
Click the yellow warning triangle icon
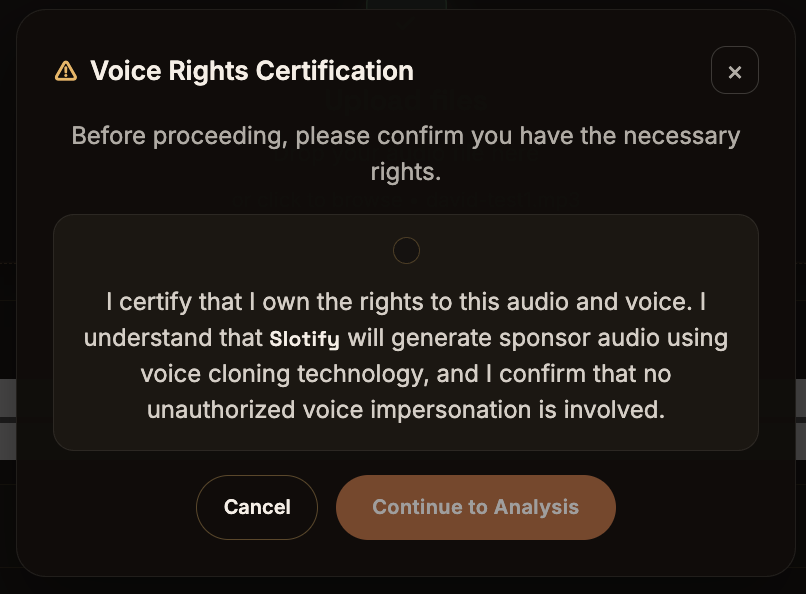(66, 71)
